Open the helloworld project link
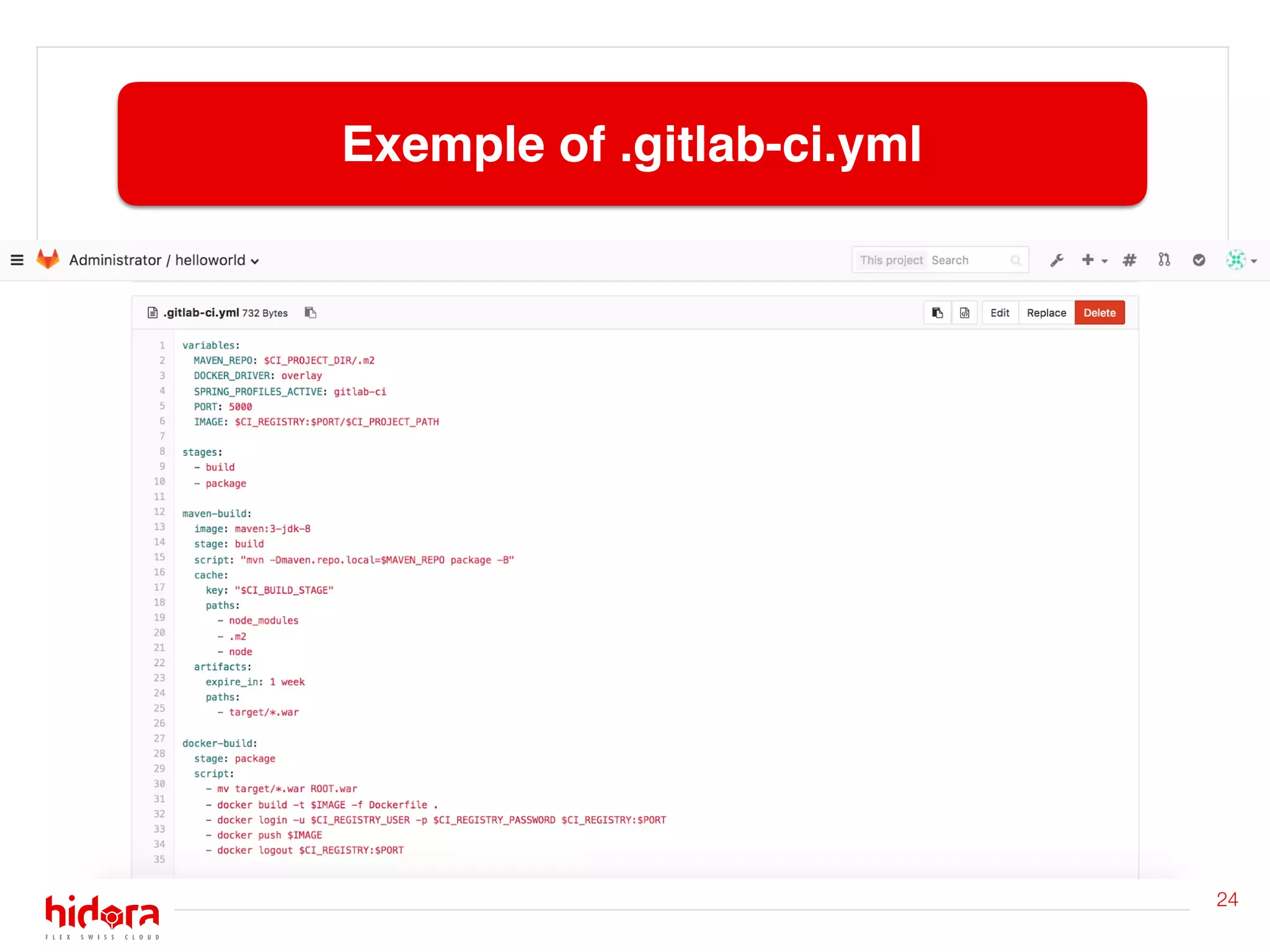The image size is (1270, 952). (210, 260)
